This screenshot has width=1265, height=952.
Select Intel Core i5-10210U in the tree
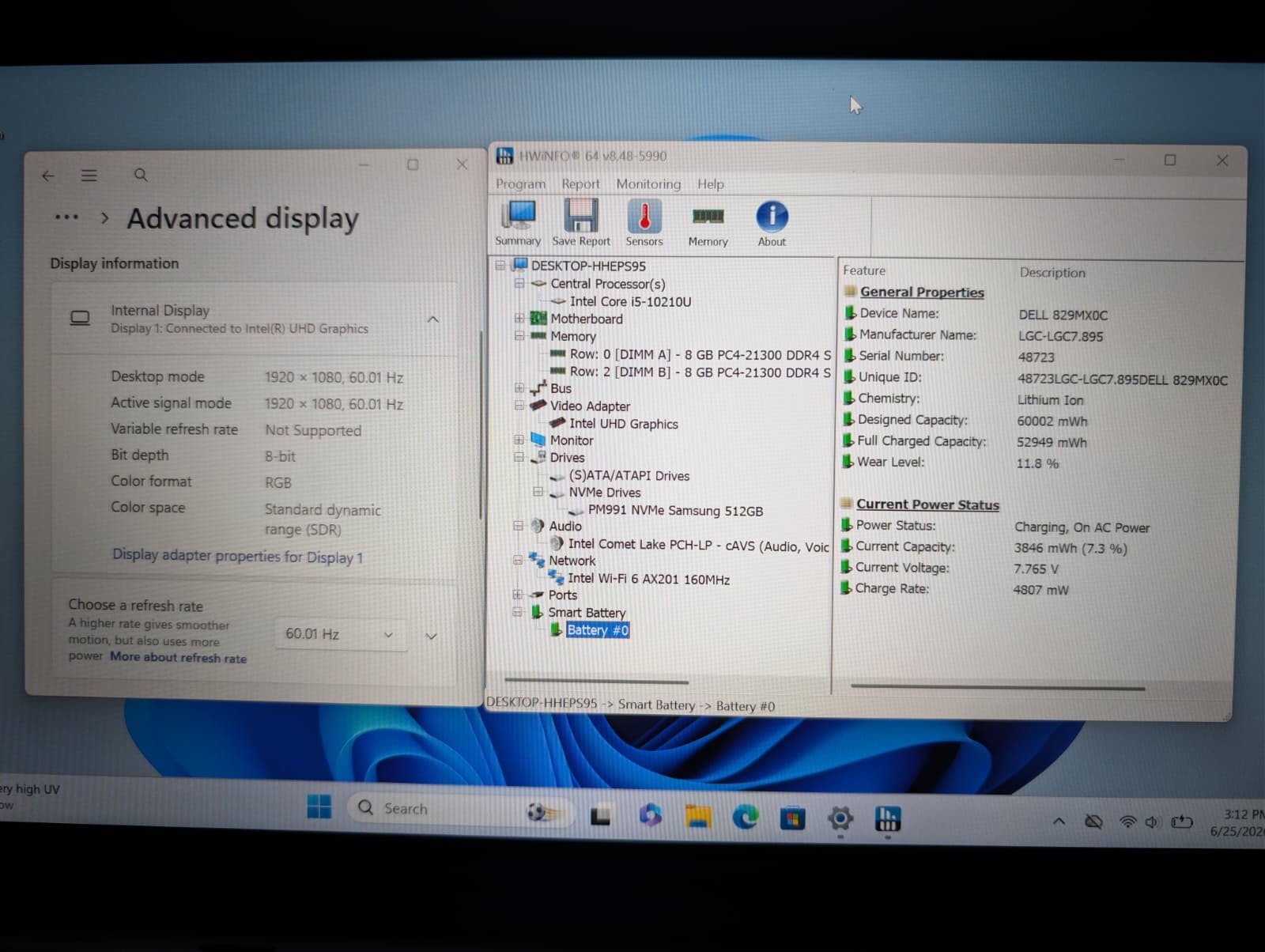point(630,301)
